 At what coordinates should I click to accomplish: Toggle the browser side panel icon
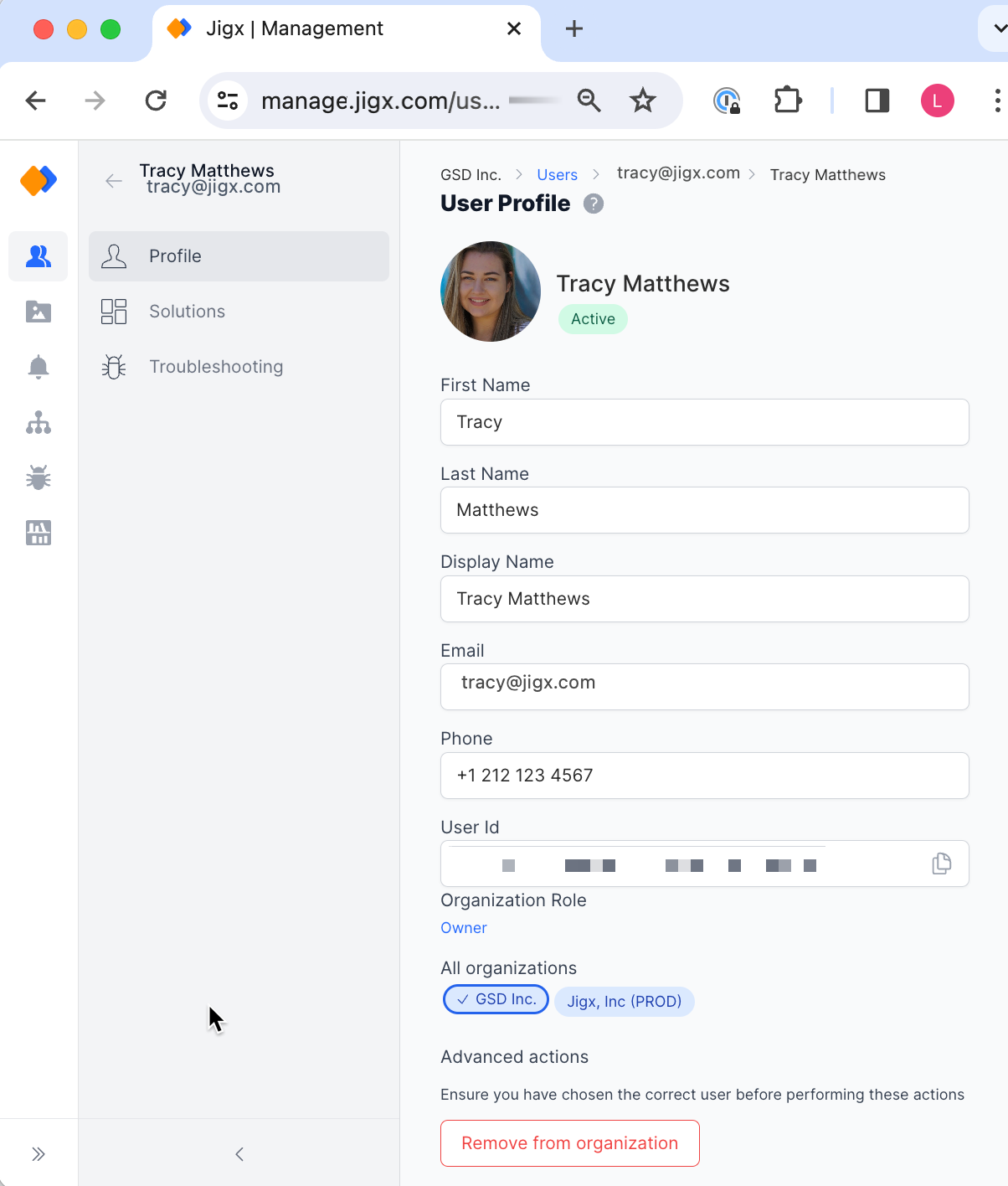[x=877, y=101]
